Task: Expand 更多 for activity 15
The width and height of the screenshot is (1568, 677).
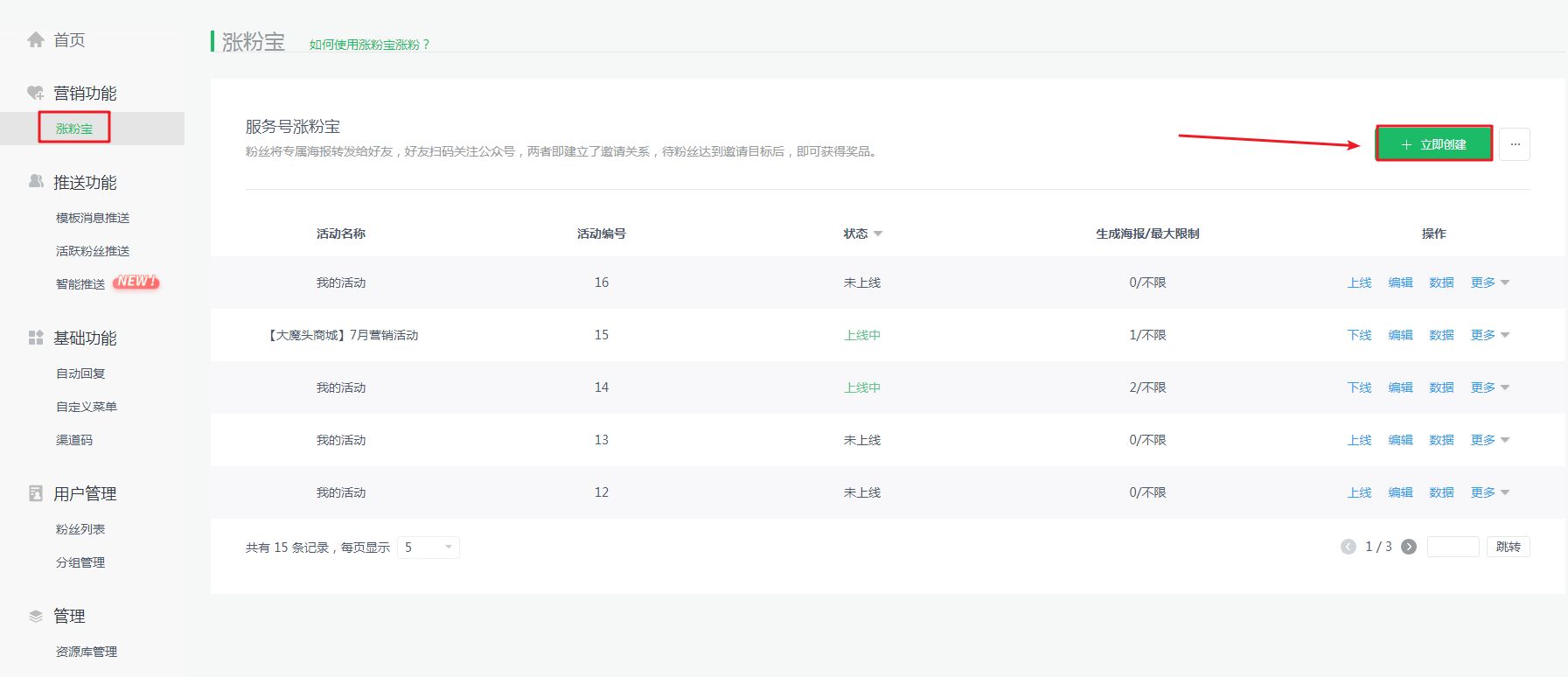Action: click(x=1490, y=335)
